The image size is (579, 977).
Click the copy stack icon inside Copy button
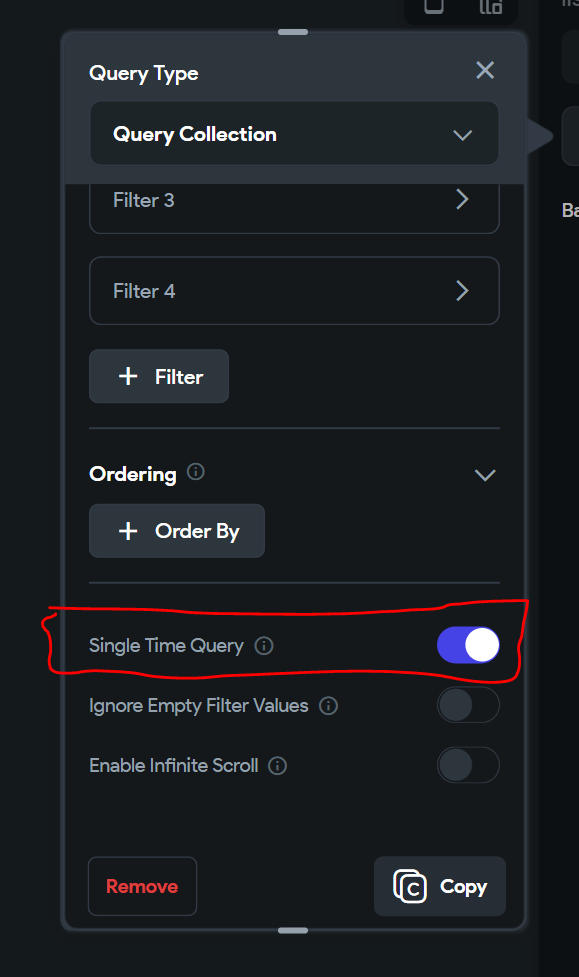tap(410, 886)
